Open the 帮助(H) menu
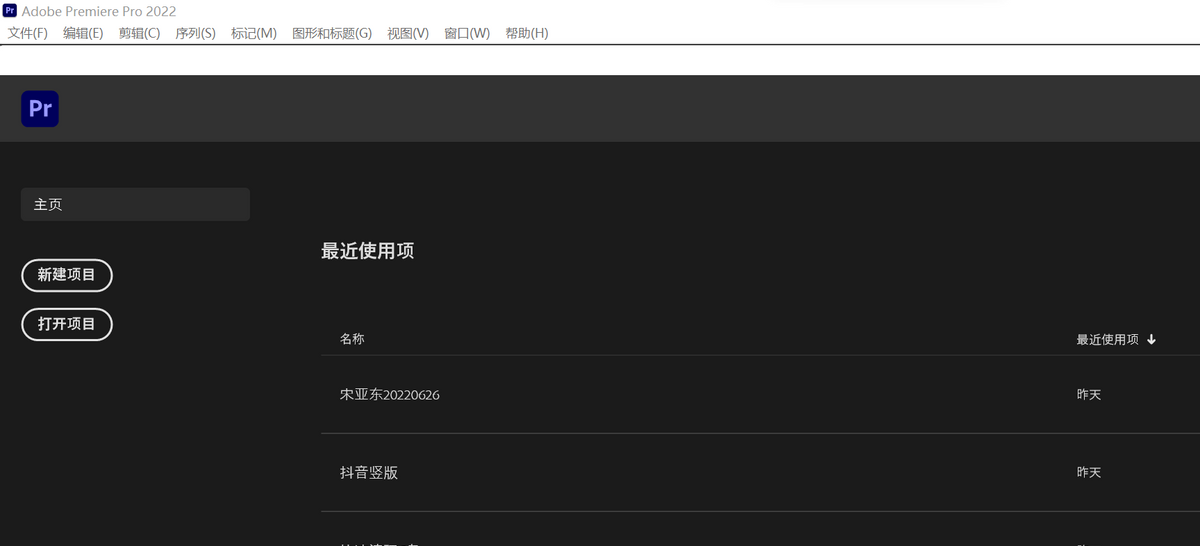Viewport: 1200px width, 546px height. (x=527, y=33)
